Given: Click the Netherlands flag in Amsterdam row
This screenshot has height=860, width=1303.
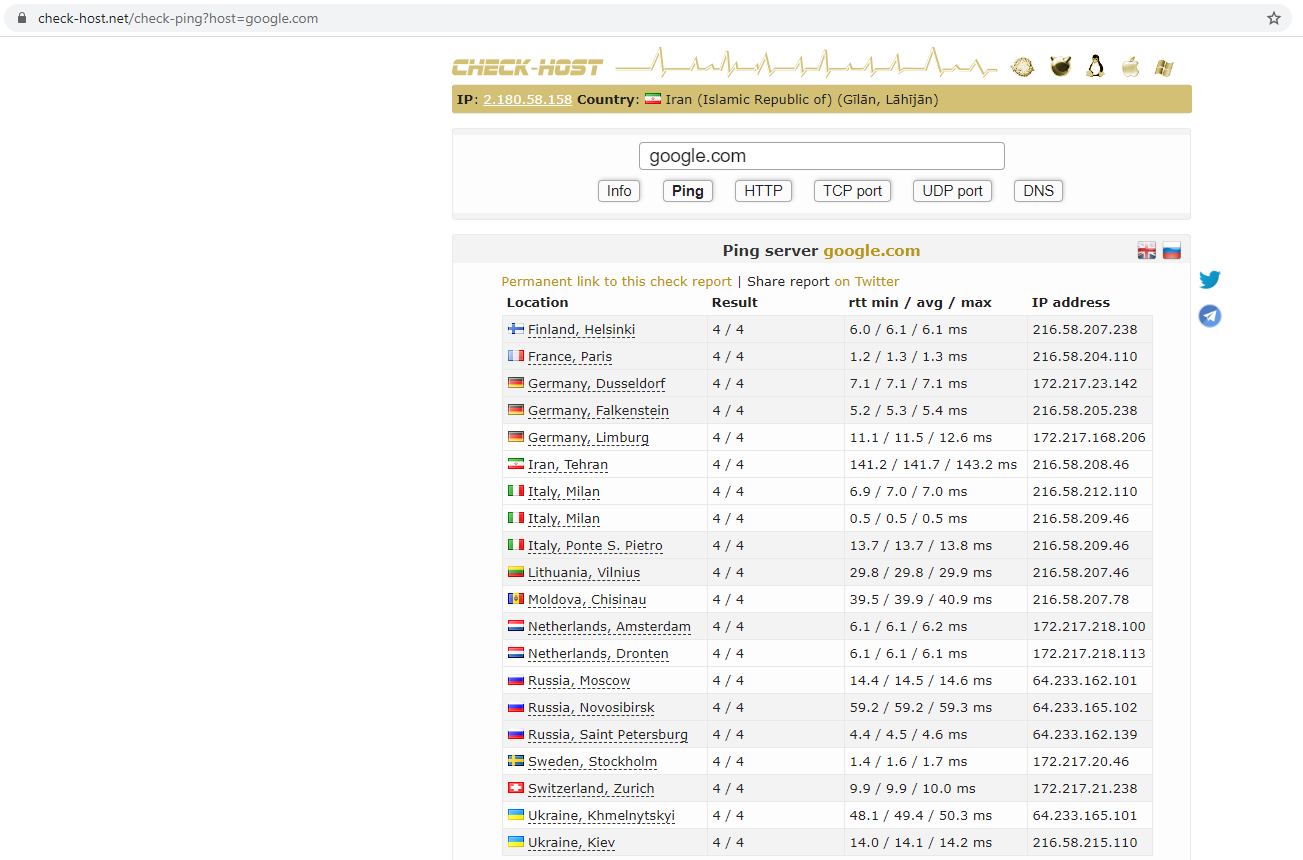Looking at the screenshot, I should pos(516,626).
